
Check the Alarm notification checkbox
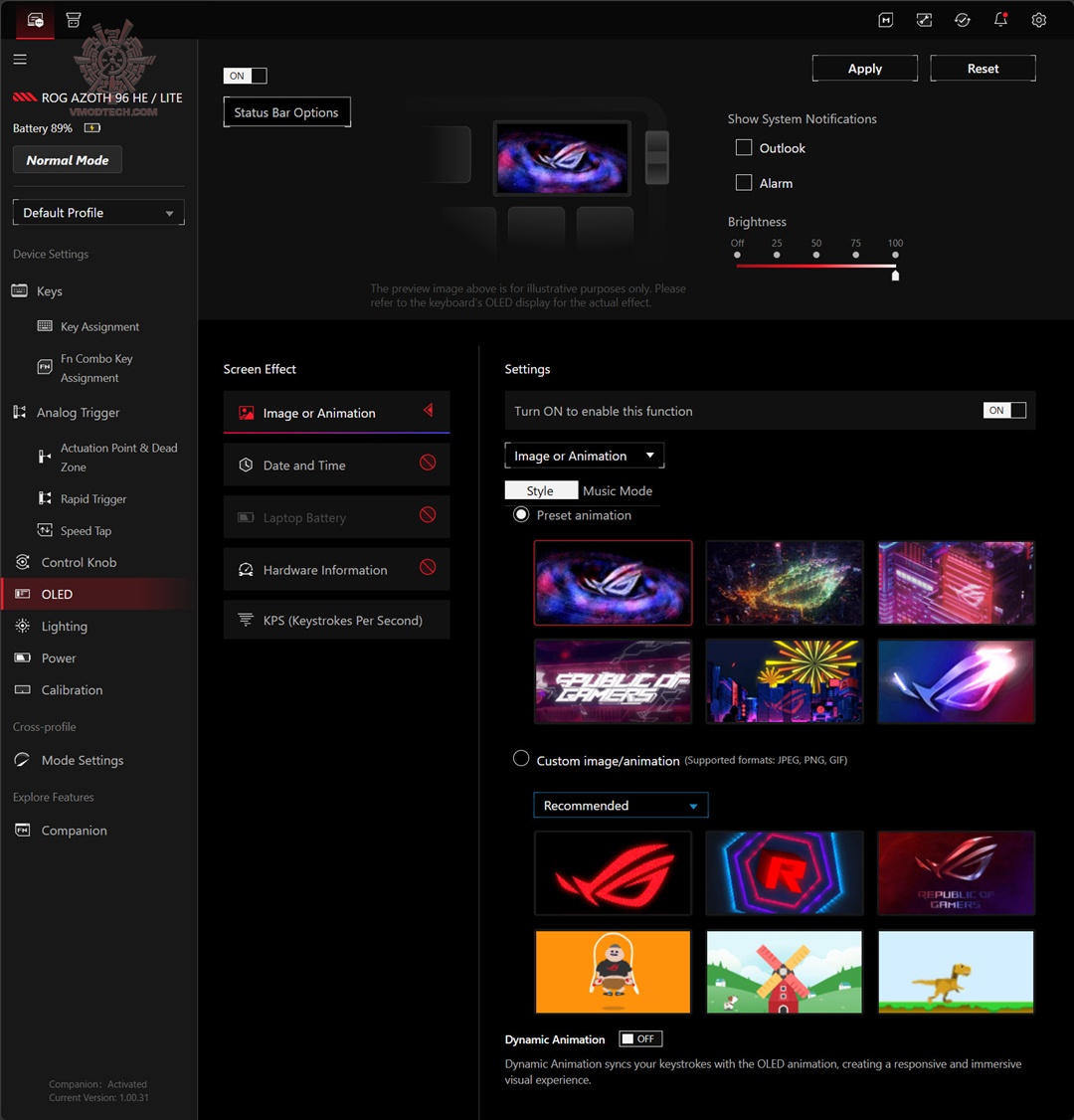click(x=744, y=183)
